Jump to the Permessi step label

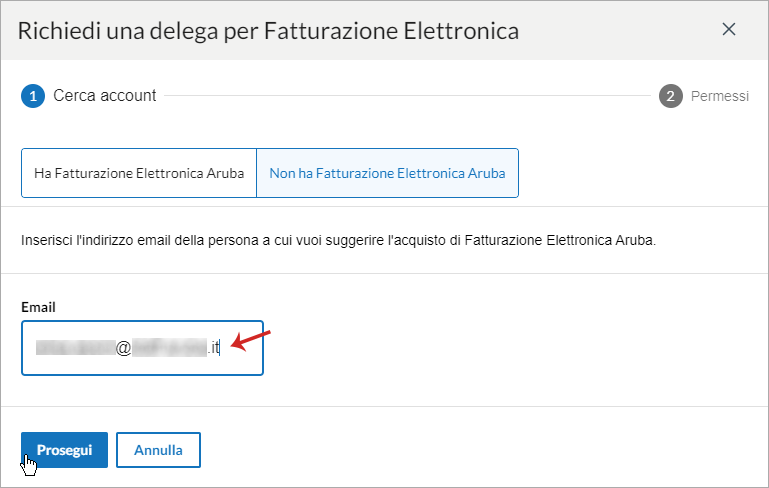pyautogui.click(x=719, y=96)
